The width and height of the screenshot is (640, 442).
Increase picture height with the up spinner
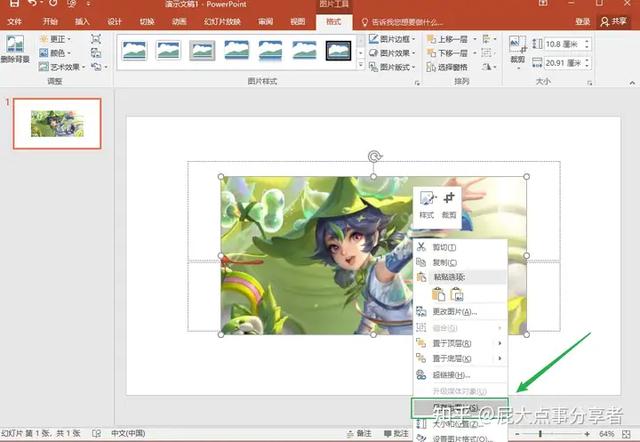click(x=587, y=41)
